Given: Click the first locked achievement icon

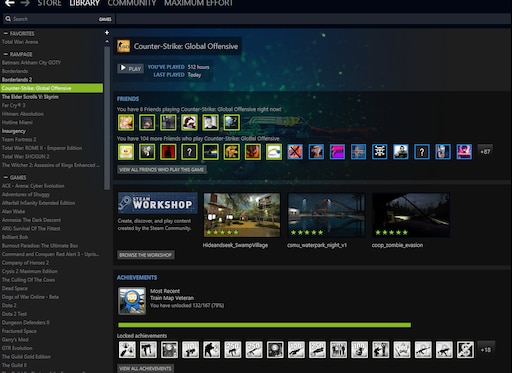Looking at the screenshot, I should pos(127,350).
